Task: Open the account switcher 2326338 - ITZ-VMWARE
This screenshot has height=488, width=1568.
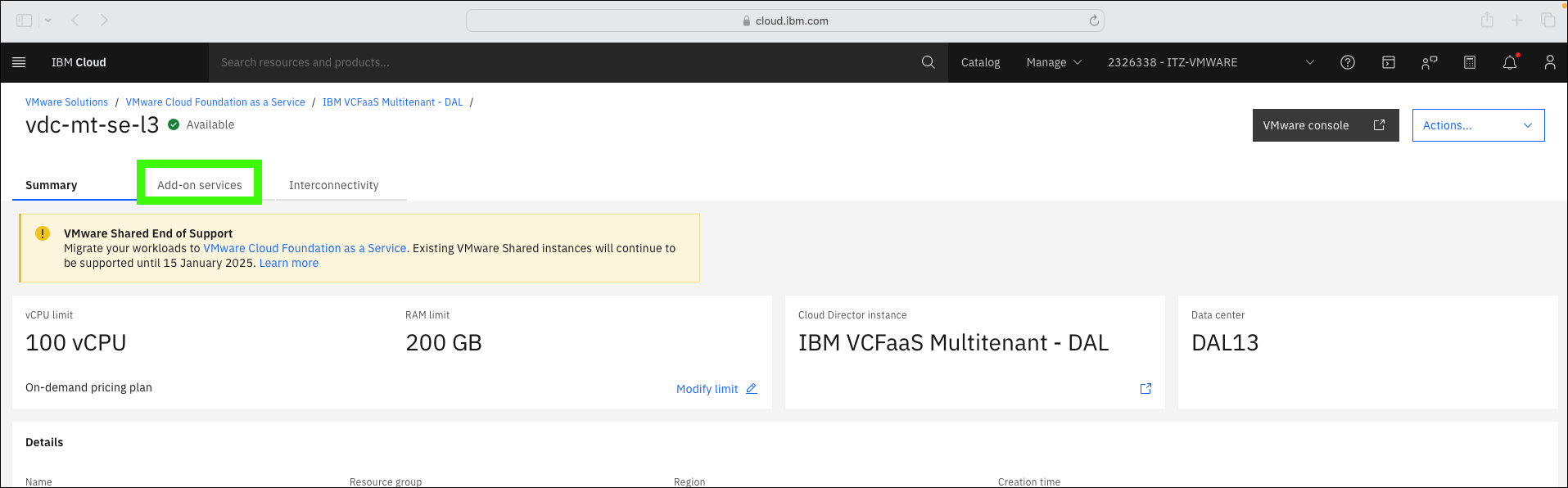Action: tap(1210, 62)
